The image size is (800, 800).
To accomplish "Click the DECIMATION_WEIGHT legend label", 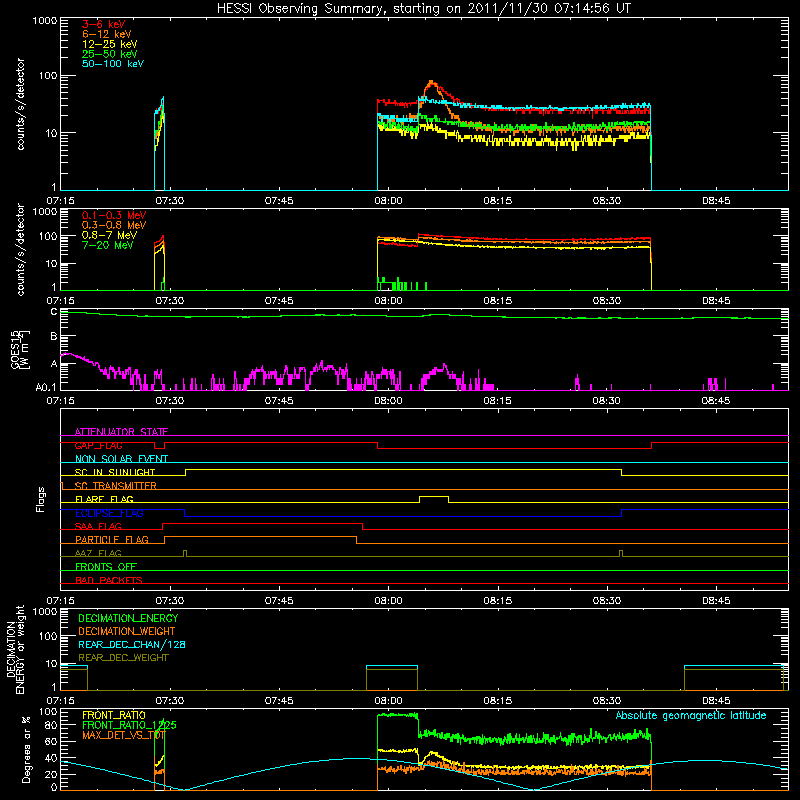I will (x=127, y=631).
